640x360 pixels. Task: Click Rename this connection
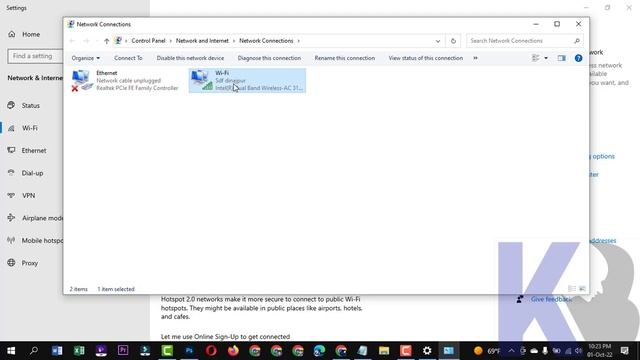tap(344, 58)
